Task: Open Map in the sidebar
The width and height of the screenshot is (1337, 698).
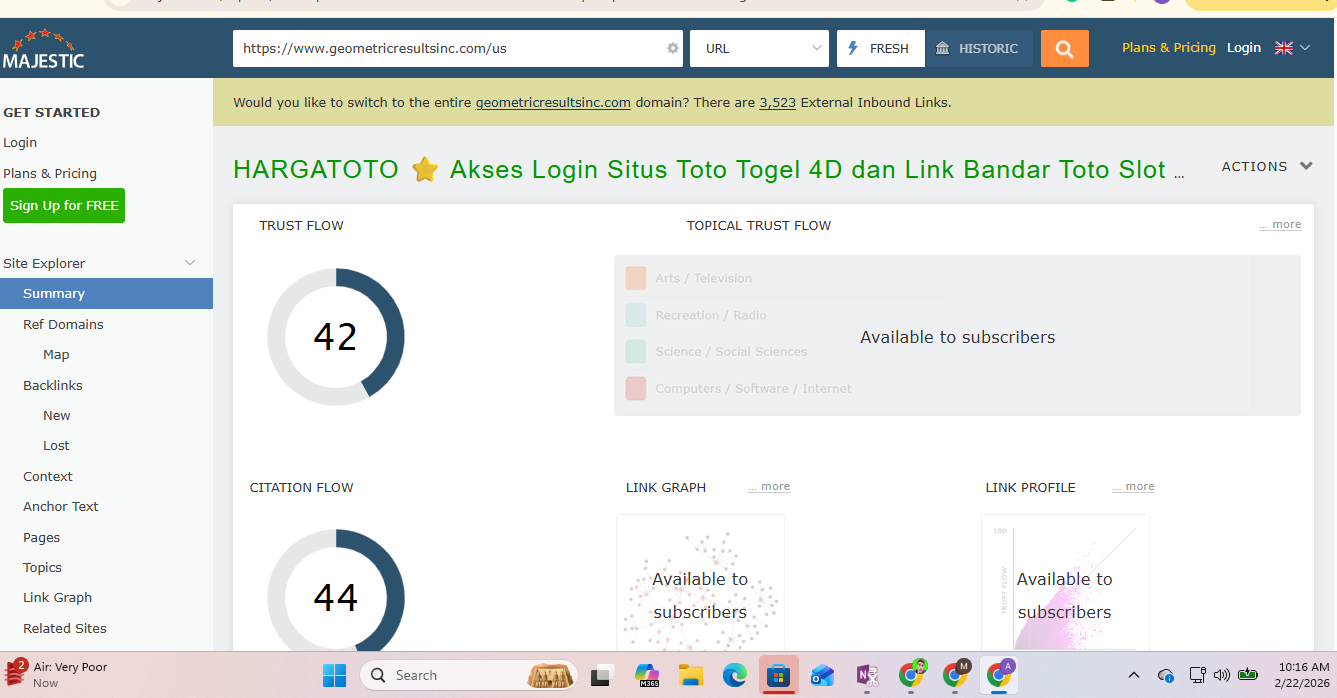Action: (x=56, y=354)
